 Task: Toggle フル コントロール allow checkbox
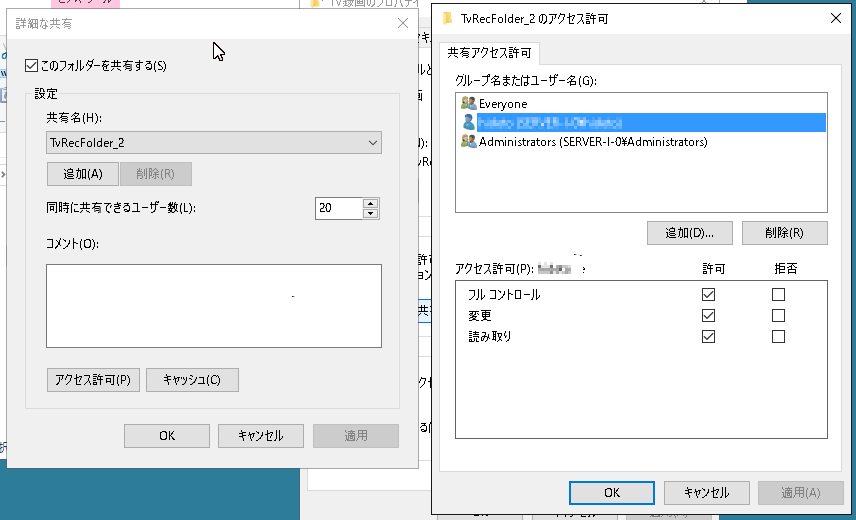coord(709,295)
